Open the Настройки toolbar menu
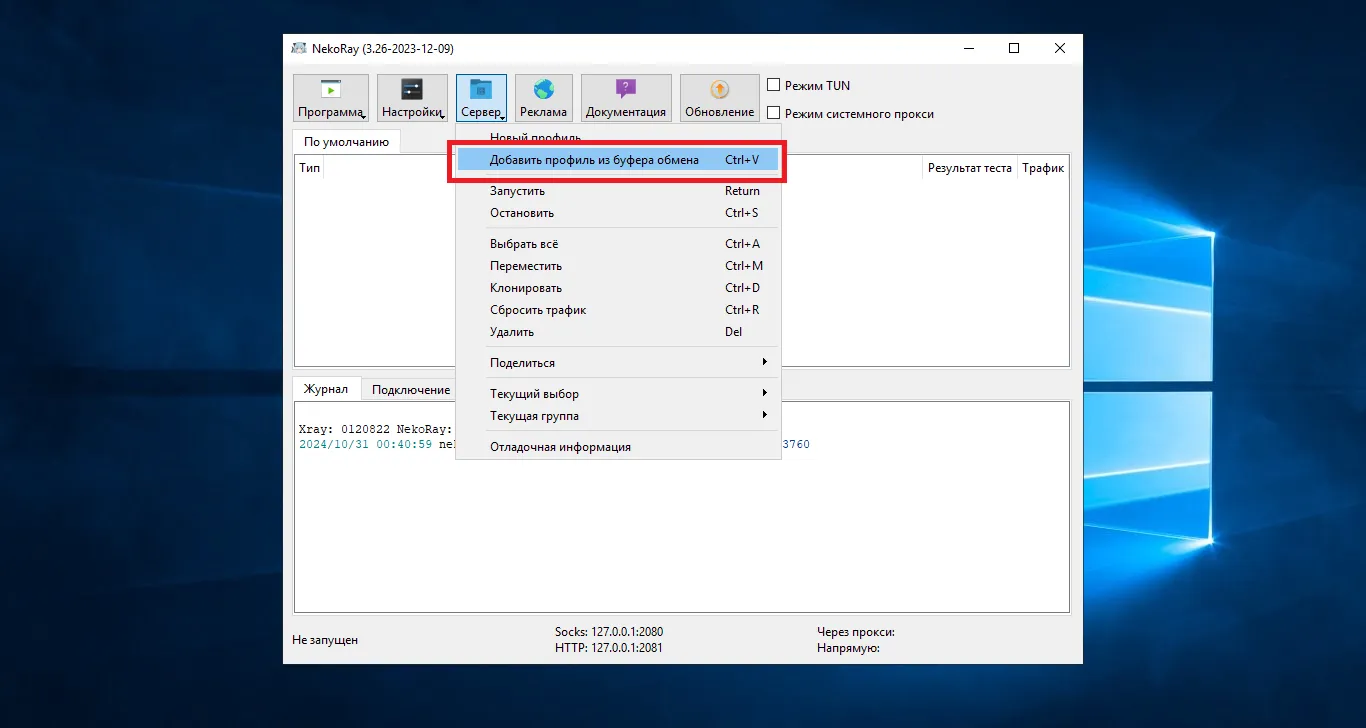Viewport: 1366px width, 728px height. tap(412, 98)
